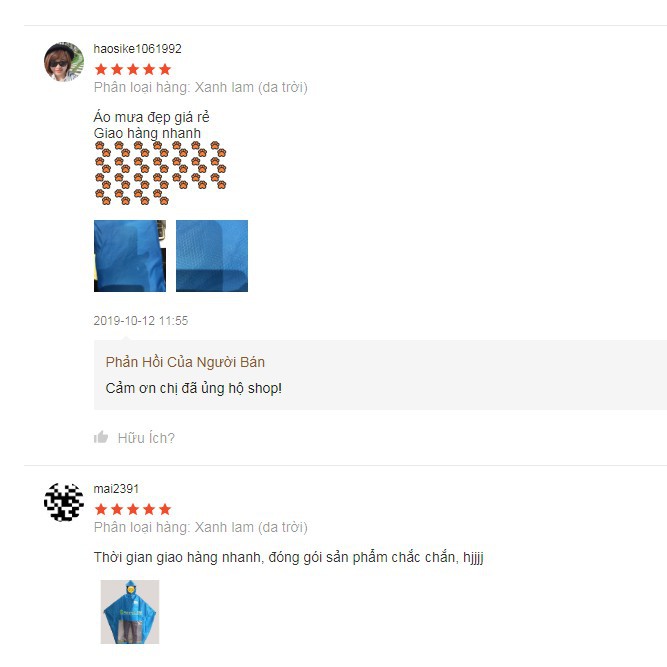This screenshot has width=667, height=667.
Task: Click first star in haosike1061992's rating
Action: [x=101, y=69]
